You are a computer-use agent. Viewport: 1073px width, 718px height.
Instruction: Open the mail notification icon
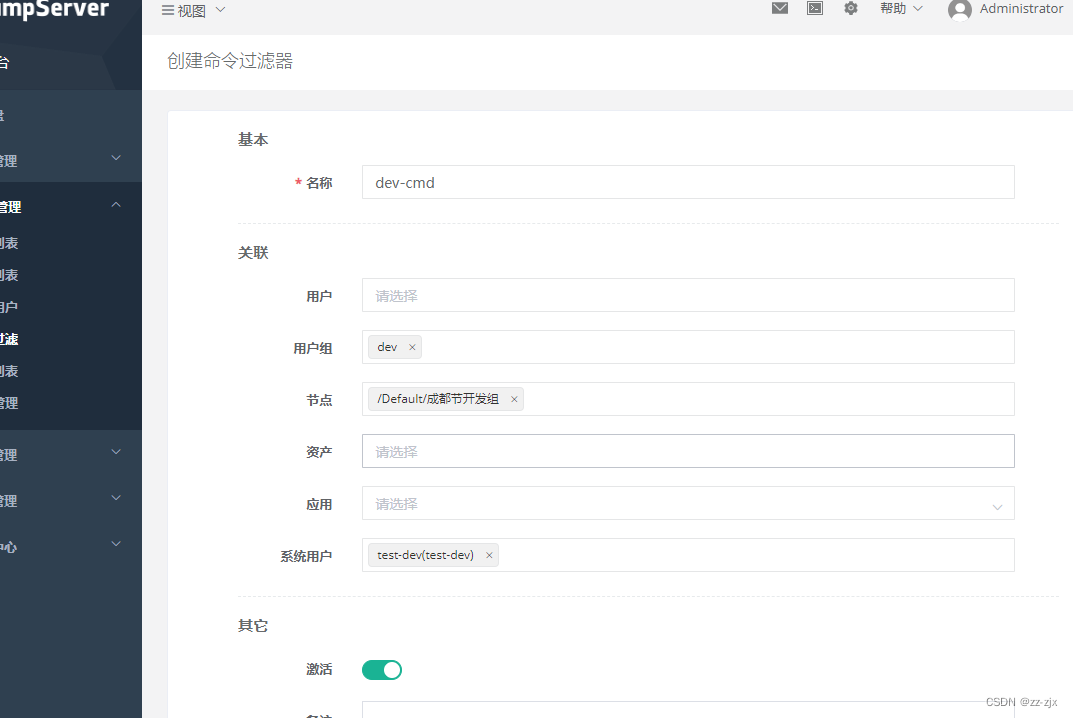click(x=780, y=9)
